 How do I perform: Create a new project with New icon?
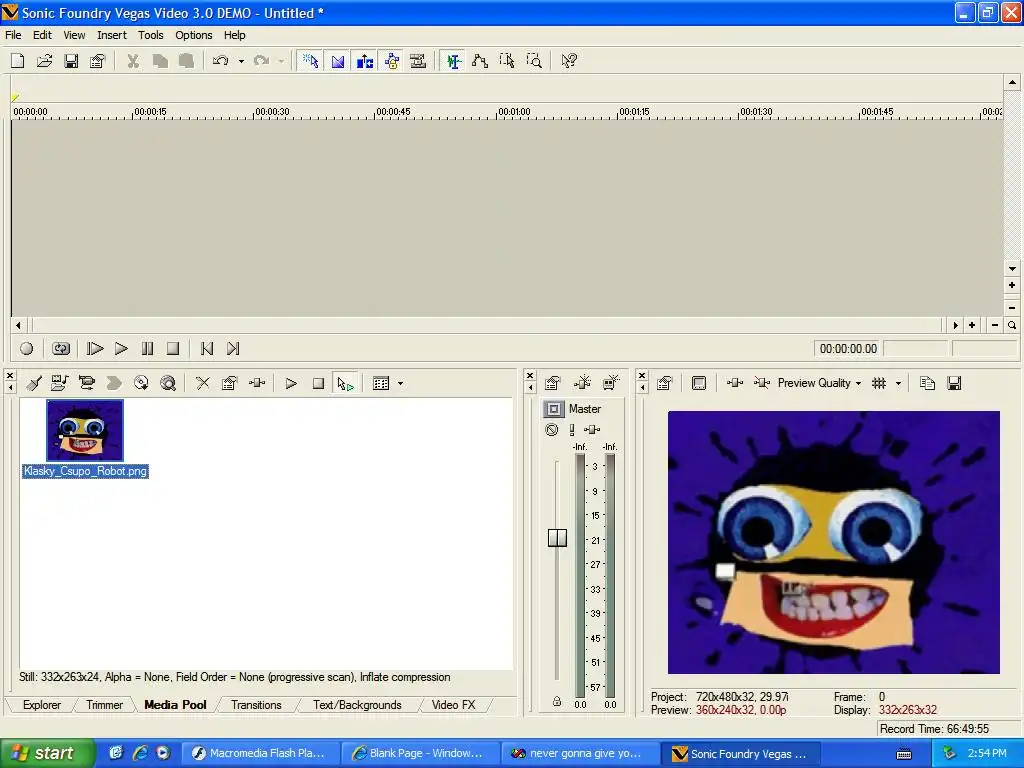pos(18,61)
